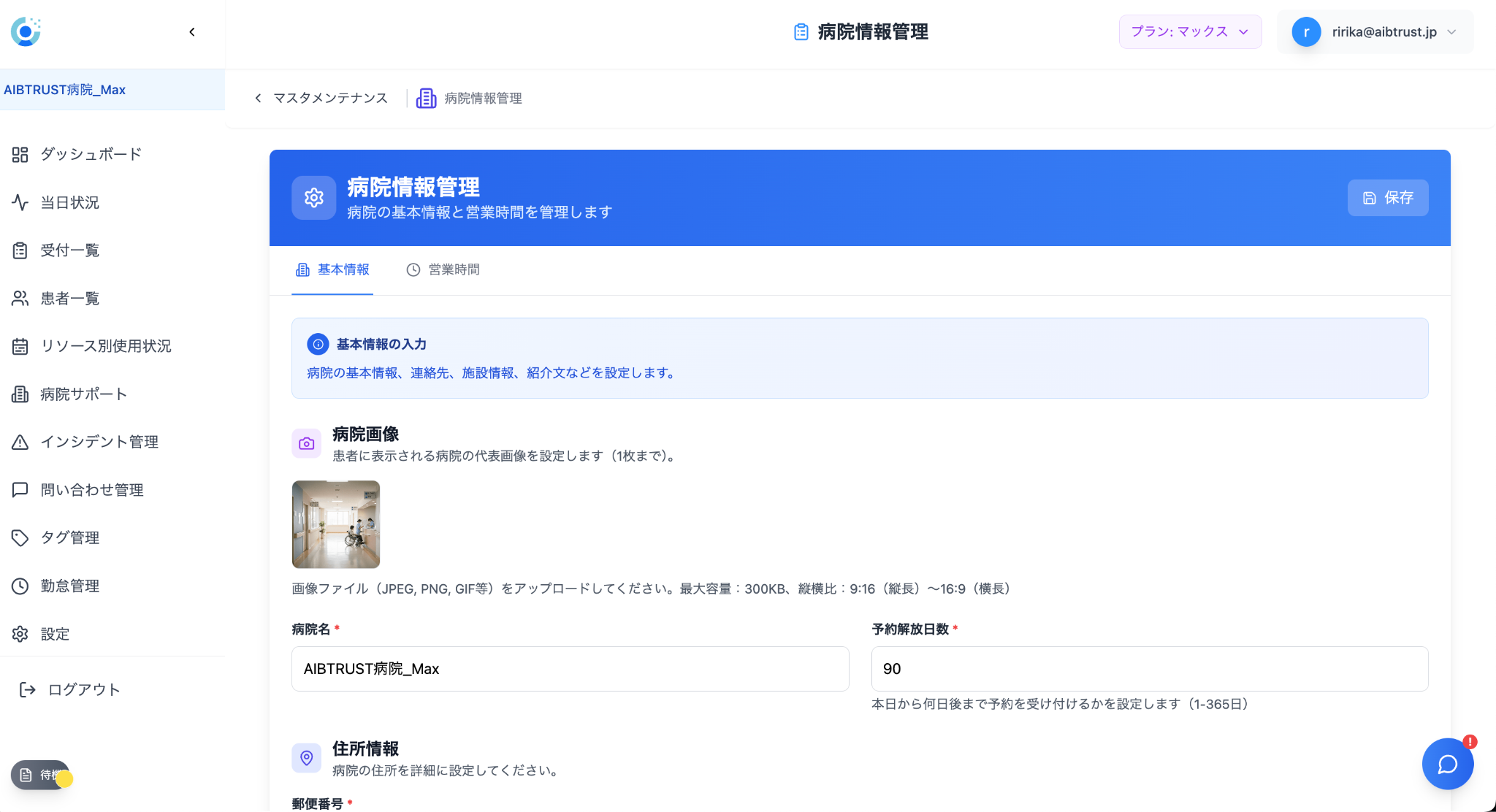Screen dimensions: 1496x812
Task: Expand the ririka@aibtrust.jp account menu
Action: coord(1376,31)
